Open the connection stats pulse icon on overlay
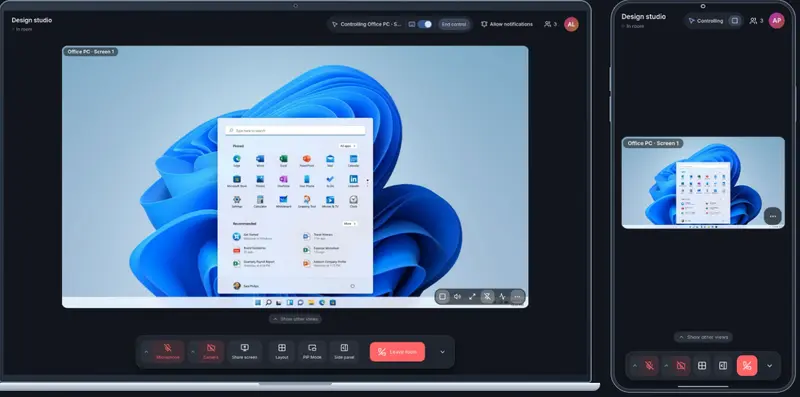Viewport: 800px width, 397px height. (x=502, y=296)
